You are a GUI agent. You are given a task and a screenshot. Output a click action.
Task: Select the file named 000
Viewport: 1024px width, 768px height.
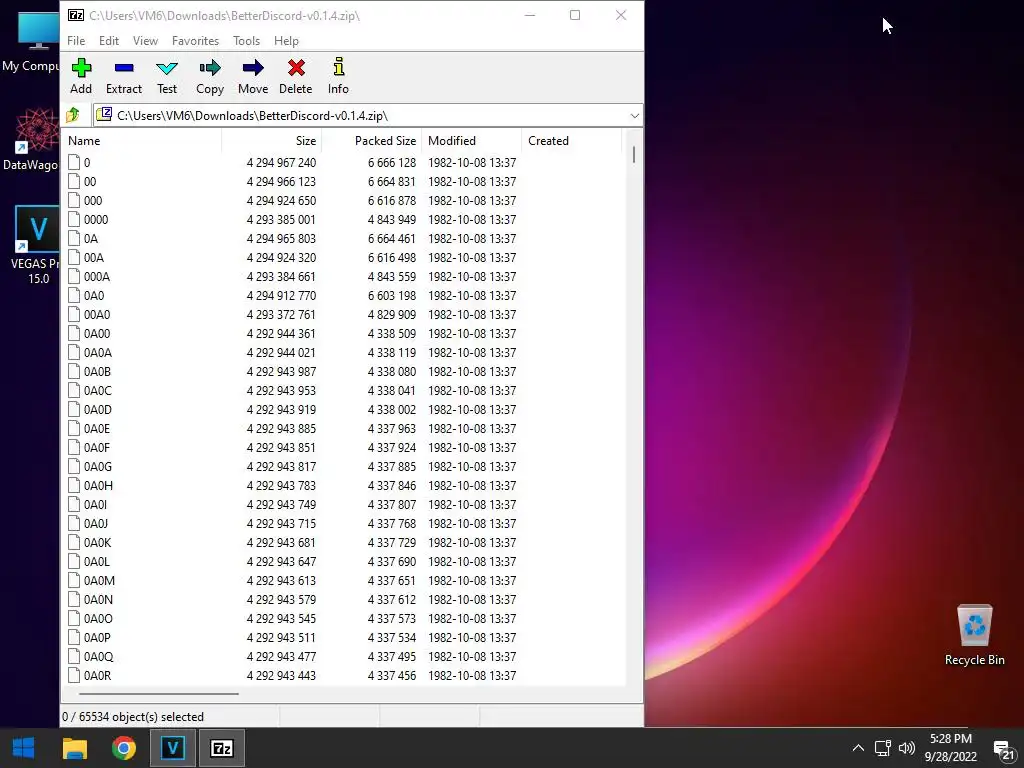[x=93, y=200]
